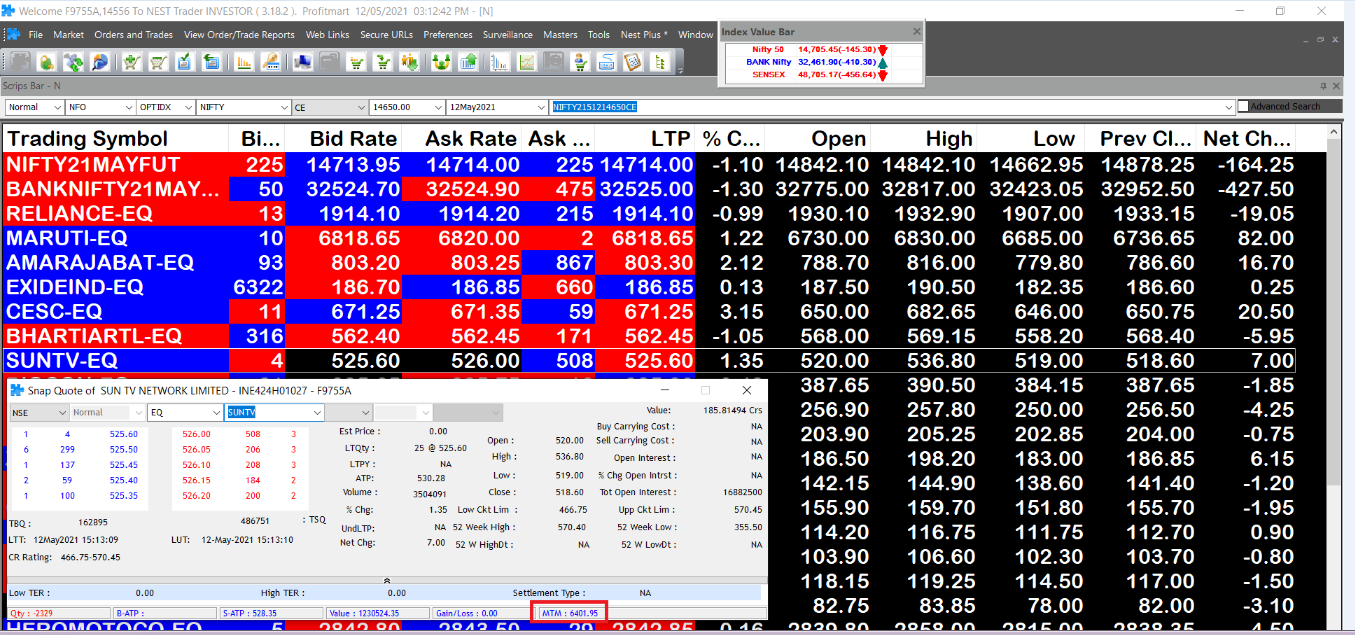1355x635 pixels.
Task: Sort by the Bid Rate column header
Action: click(x=342, y=138)
